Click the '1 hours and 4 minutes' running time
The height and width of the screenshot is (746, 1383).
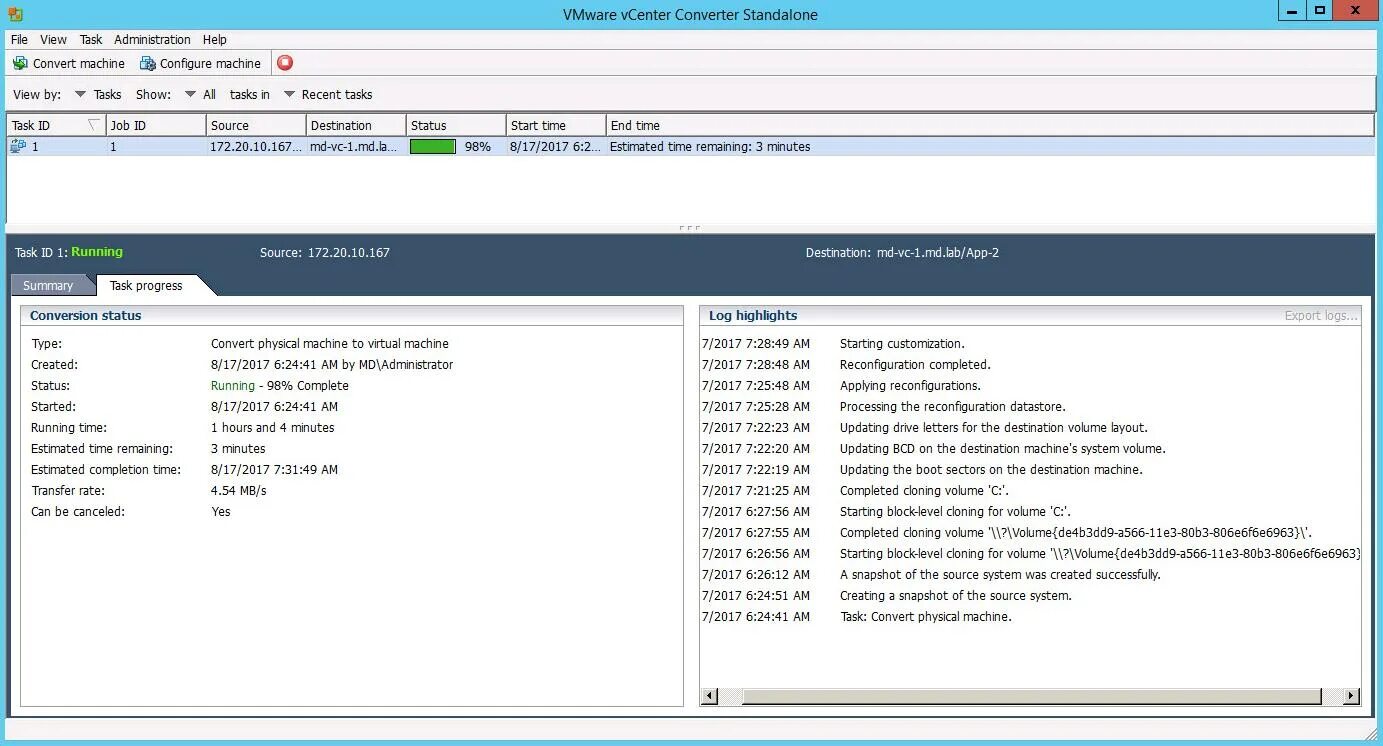tap(272, 428)
